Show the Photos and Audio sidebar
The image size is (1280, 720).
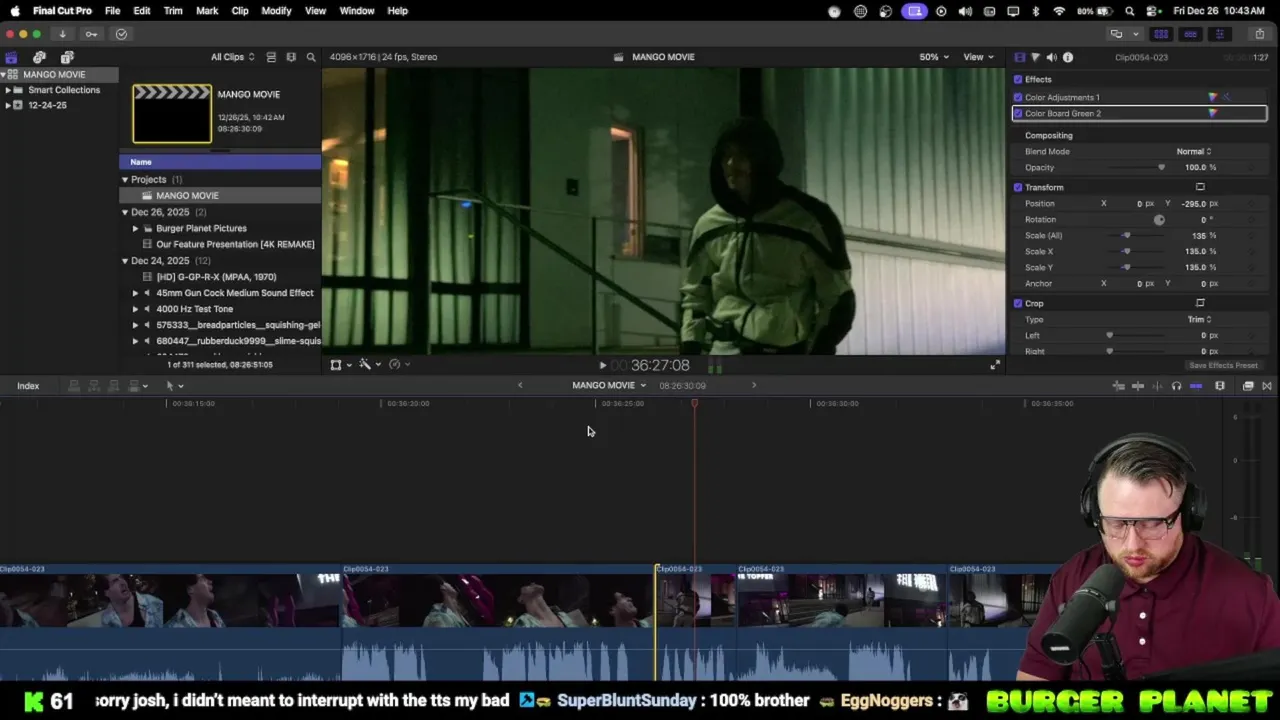coord(39,57)
